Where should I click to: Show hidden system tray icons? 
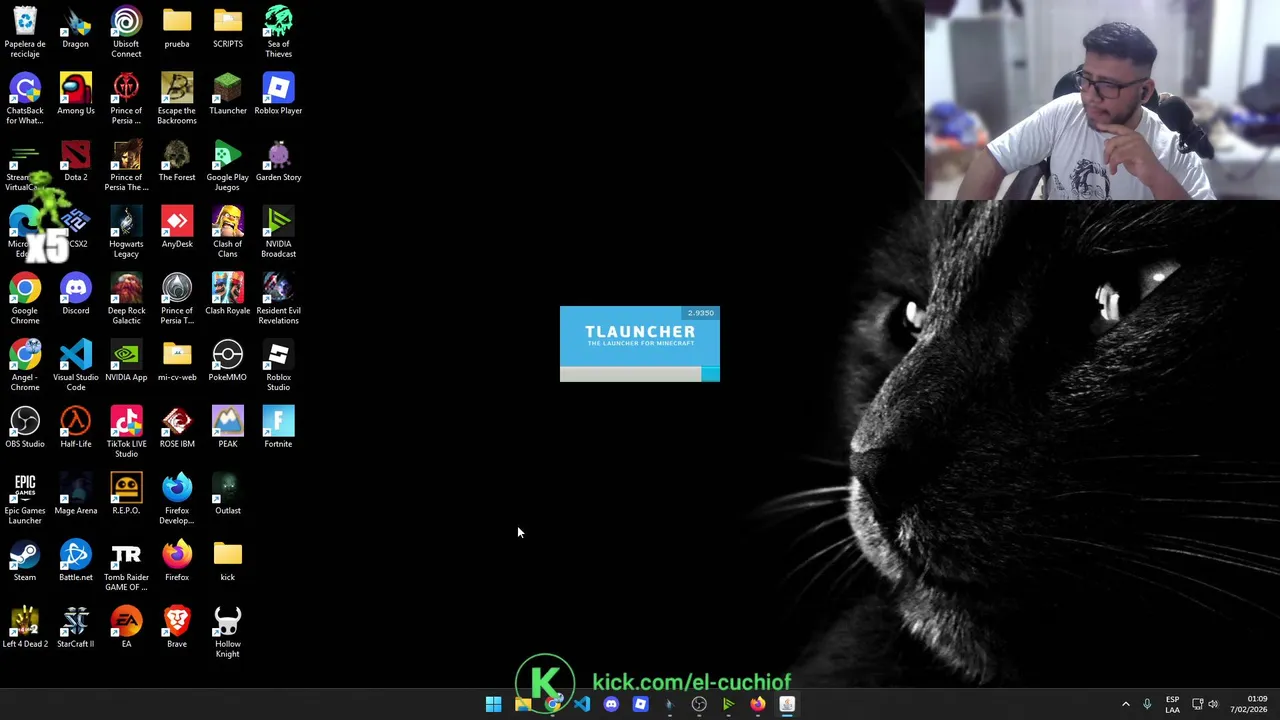[x=1125, y=704]
